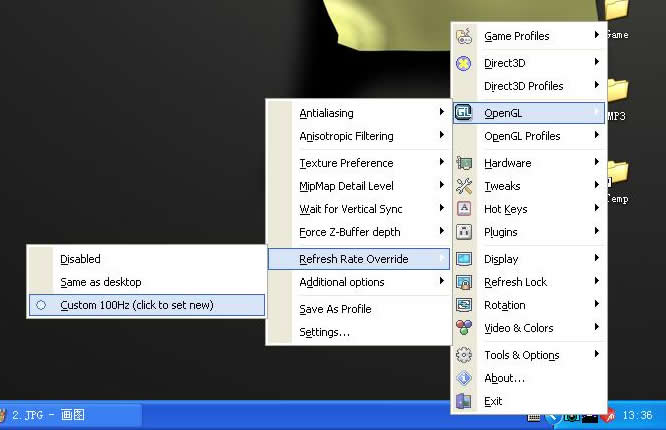This screenshot has width=666, height=430.
Task: Click the Game Profiles gamepad icon
Action: (x=464, y=36)
